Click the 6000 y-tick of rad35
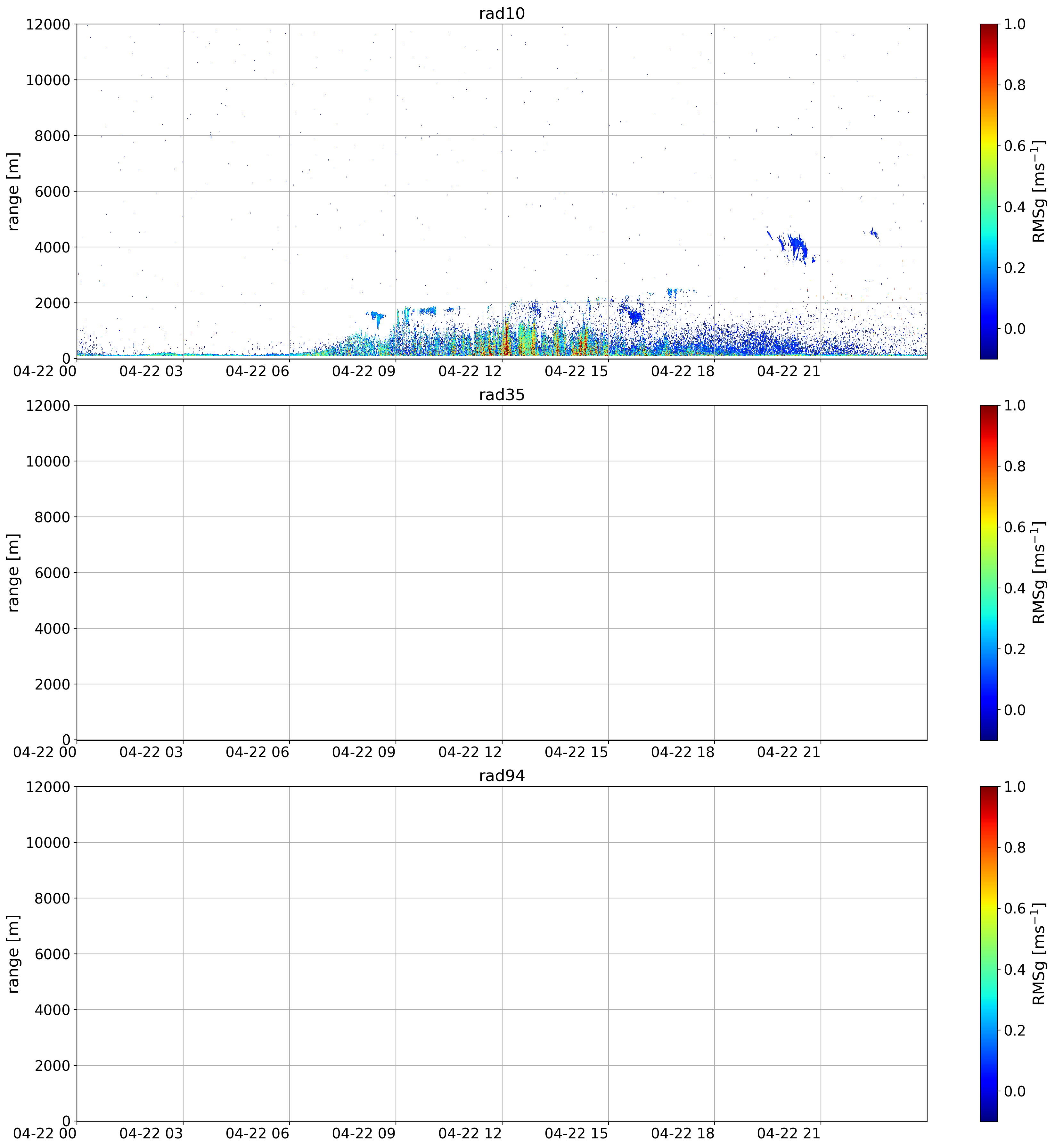Screen dimensions: 1055x1148 pos(53,573)
